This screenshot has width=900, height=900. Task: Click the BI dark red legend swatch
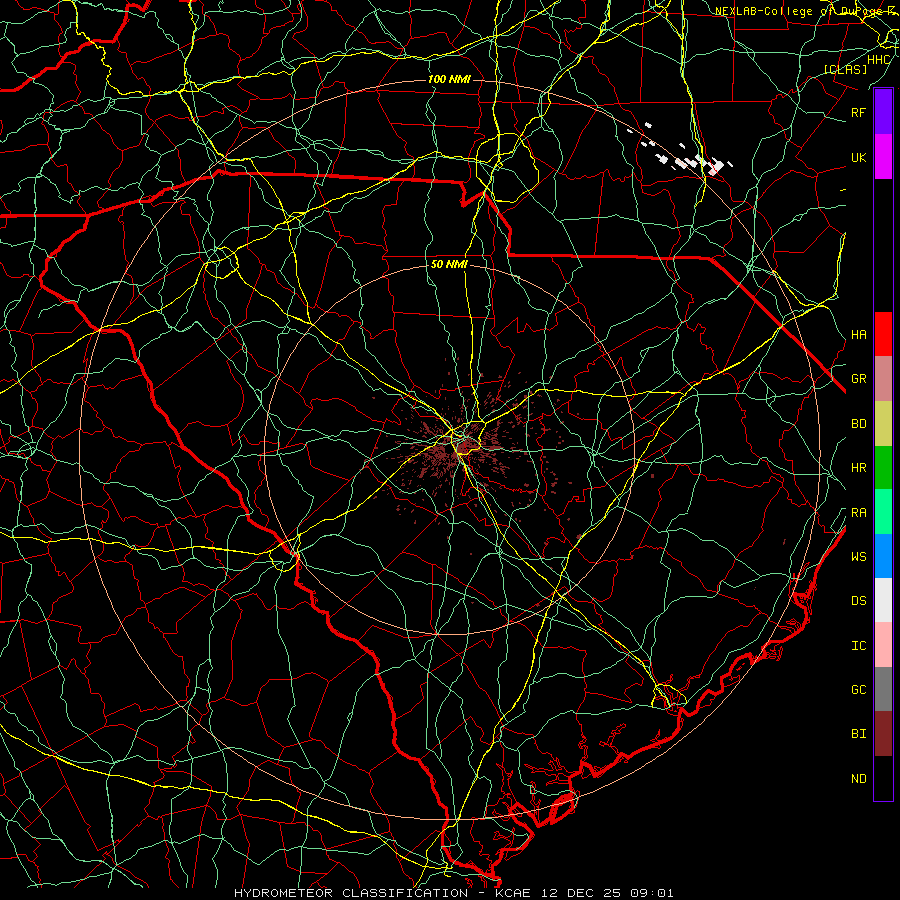(x=883, y=734)
